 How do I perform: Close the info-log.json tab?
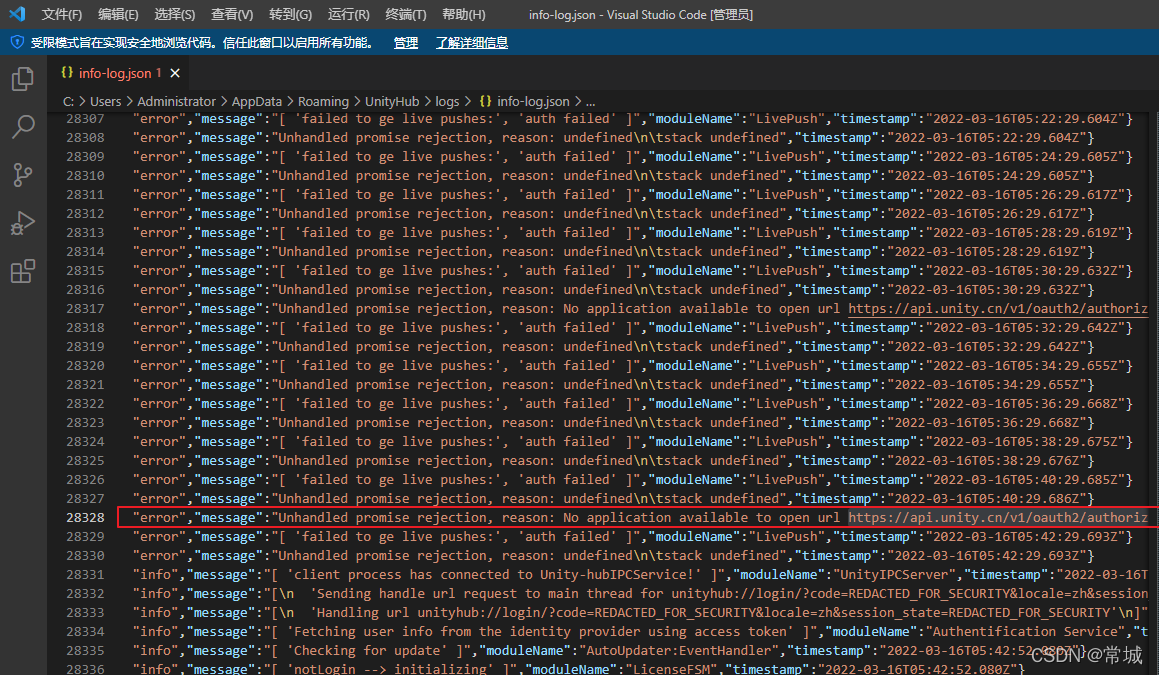(x=175, y=73)
